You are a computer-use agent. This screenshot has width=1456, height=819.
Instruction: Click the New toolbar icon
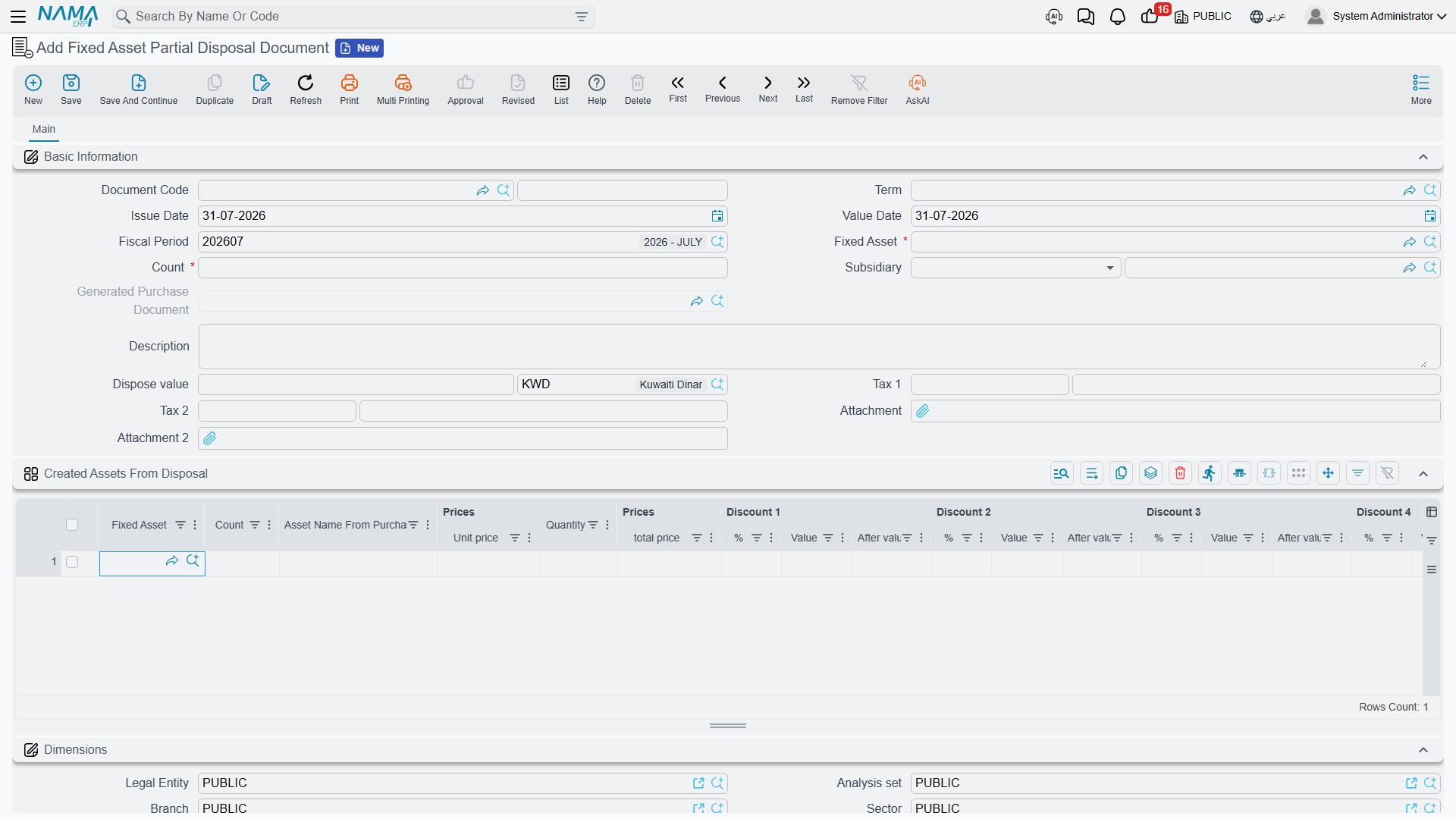pos(33,89)
